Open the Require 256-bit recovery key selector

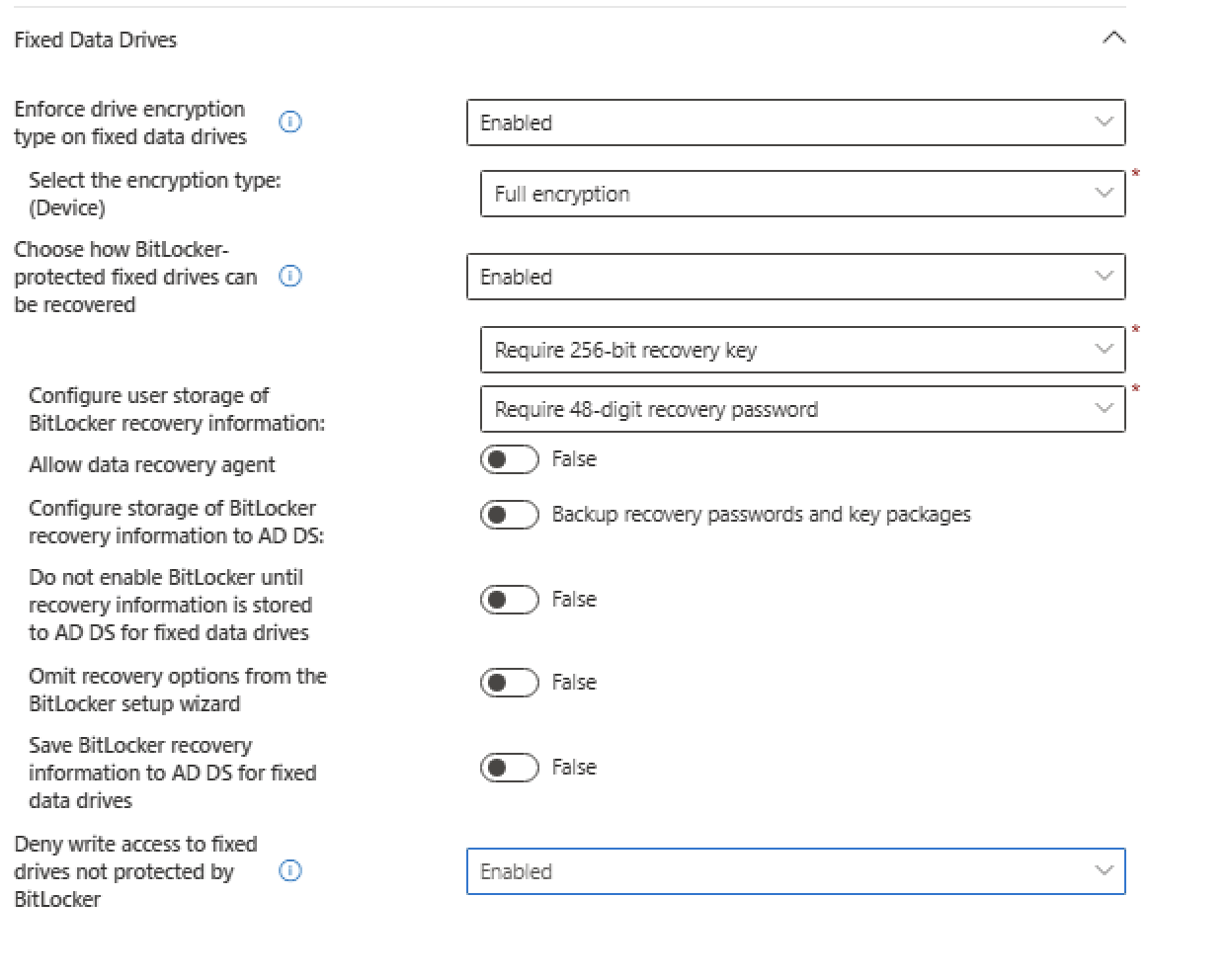[802, 349]
